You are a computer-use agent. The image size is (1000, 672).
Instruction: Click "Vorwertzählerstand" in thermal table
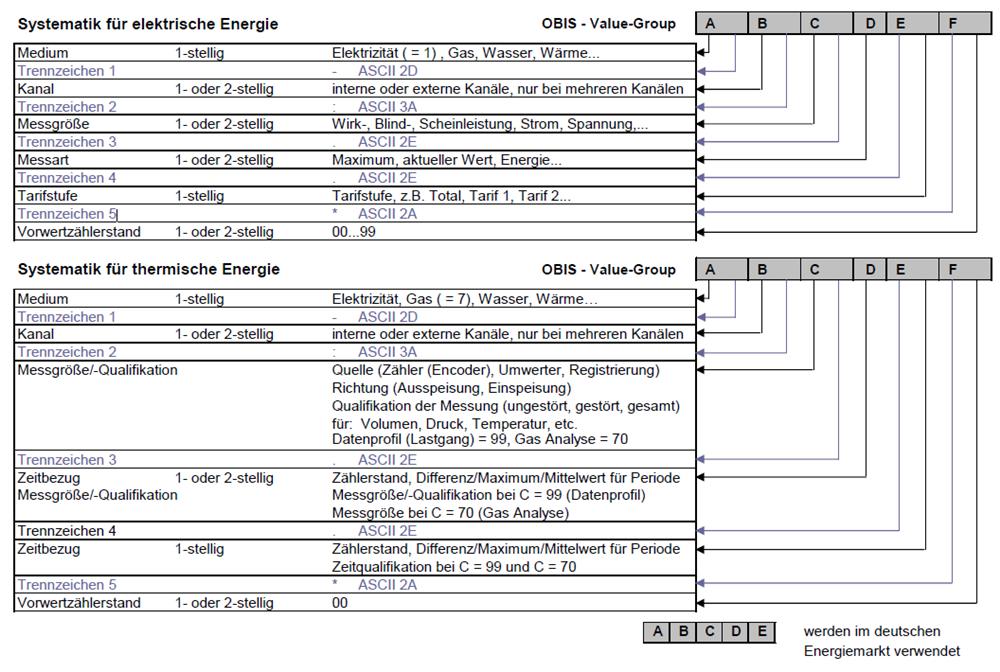click(x=79, y=603)
